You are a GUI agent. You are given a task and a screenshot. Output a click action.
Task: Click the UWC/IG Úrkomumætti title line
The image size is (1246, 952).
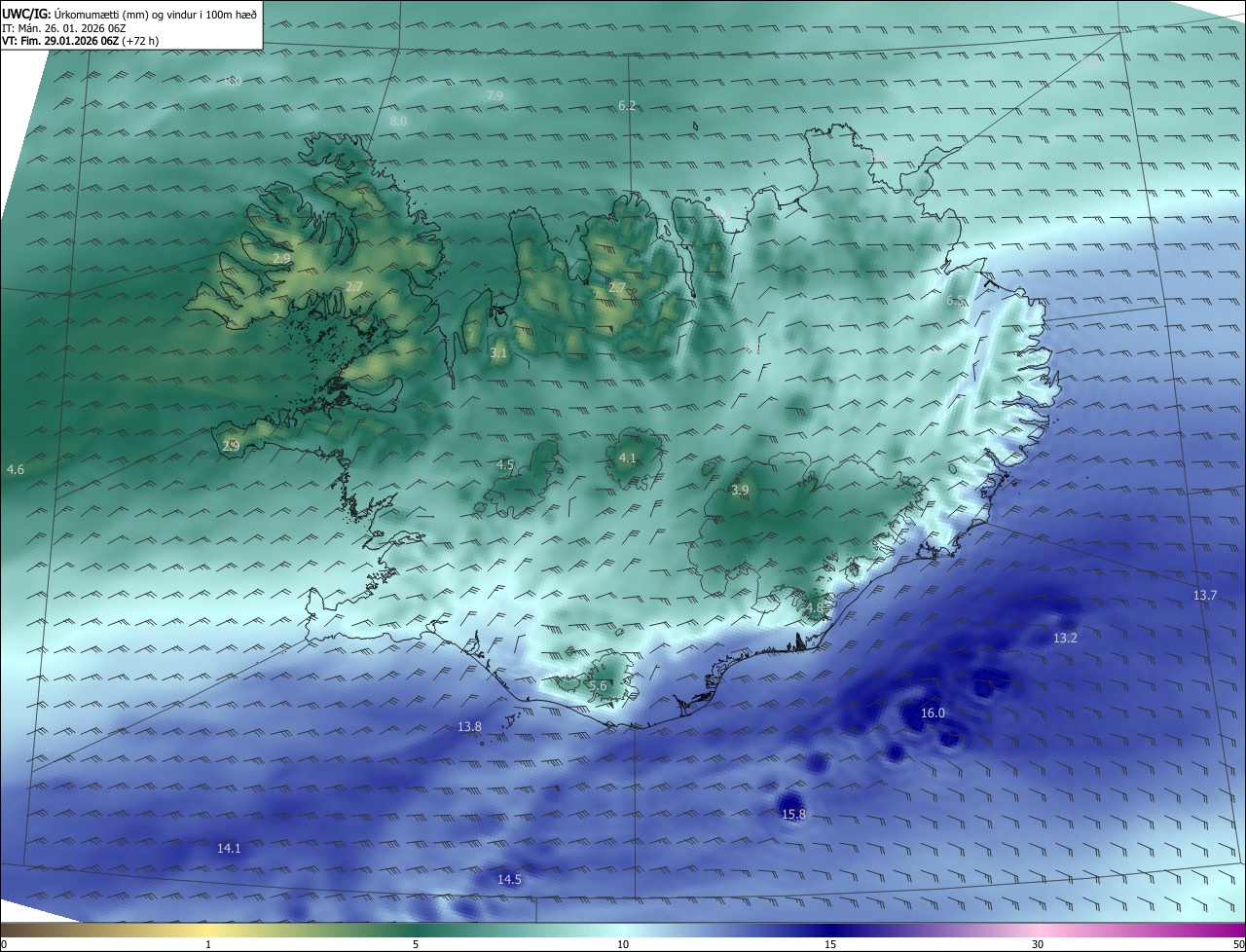click(129, 14)
